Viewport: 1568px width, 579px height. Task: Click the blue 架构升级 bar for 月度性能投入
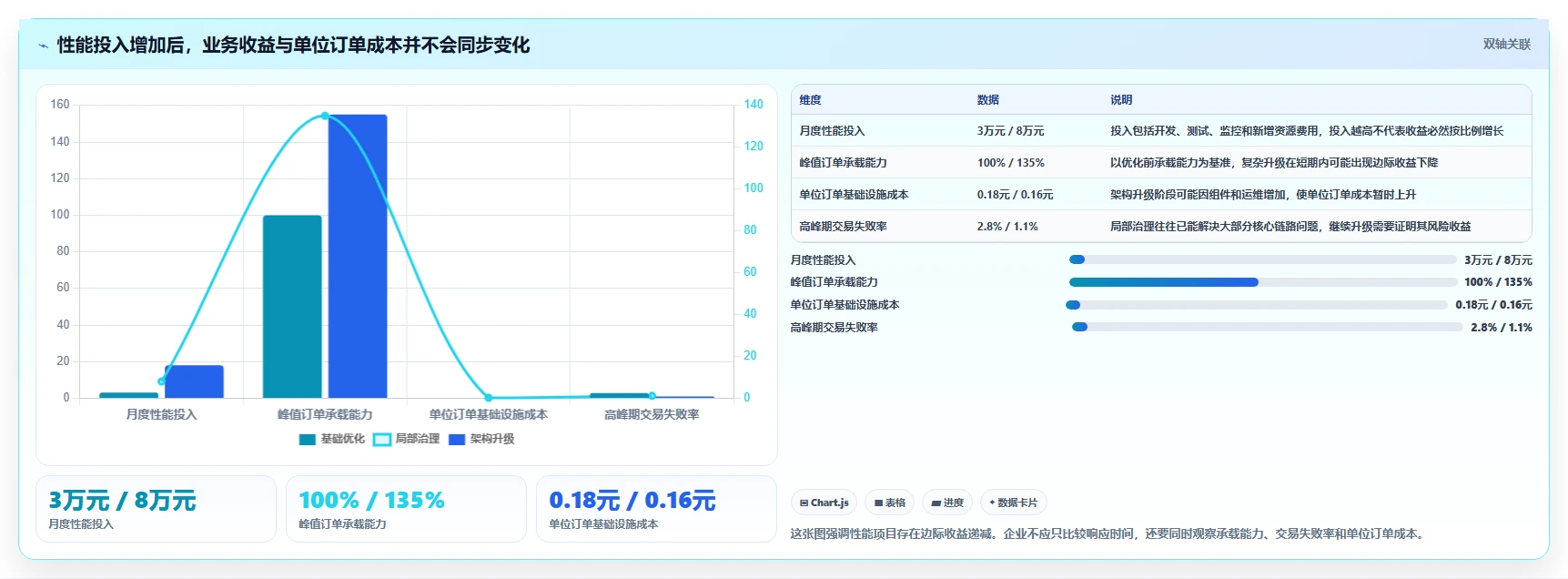click(194, 381)
